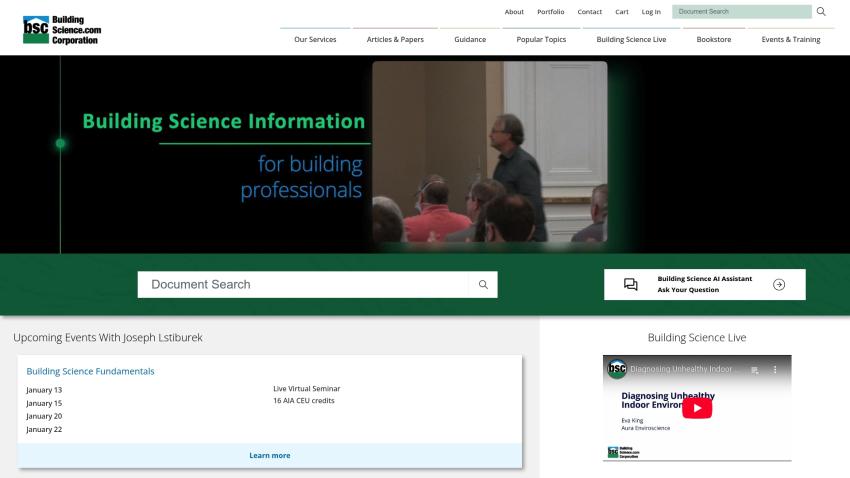The width and height of the screenshot is (850, 478).
Task: Click the Log In link
Action: point(651,11)
